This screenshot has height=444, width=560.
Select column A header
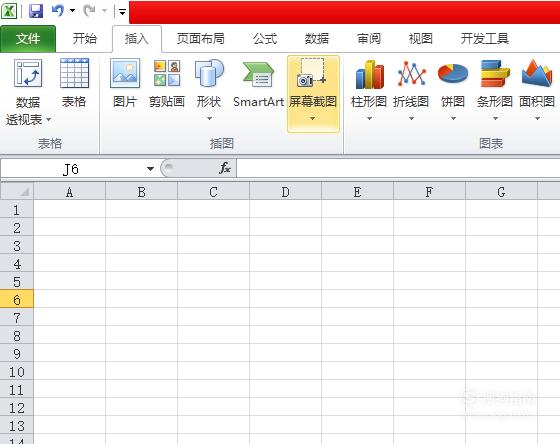pyautogui.click(x=70, y=192)
